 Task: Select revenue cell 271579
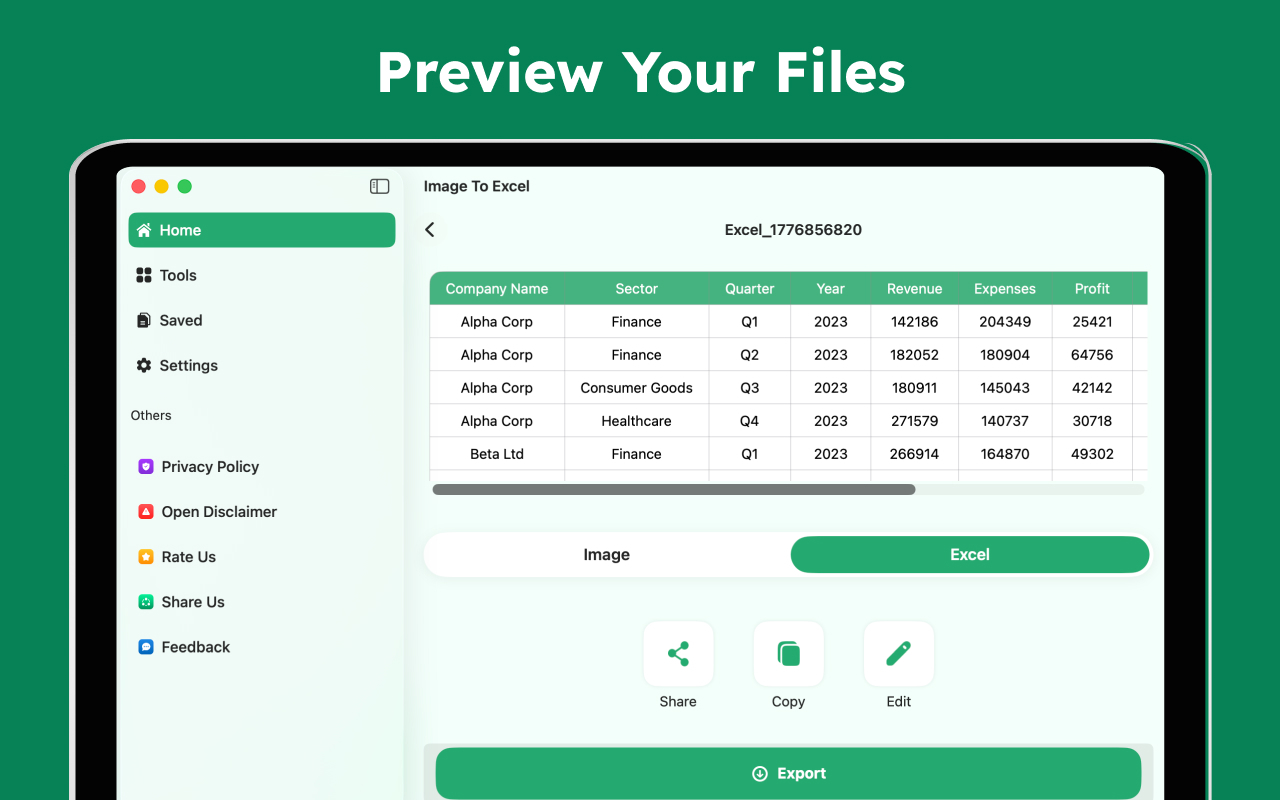pyautogui.click(x=915, y=421)
